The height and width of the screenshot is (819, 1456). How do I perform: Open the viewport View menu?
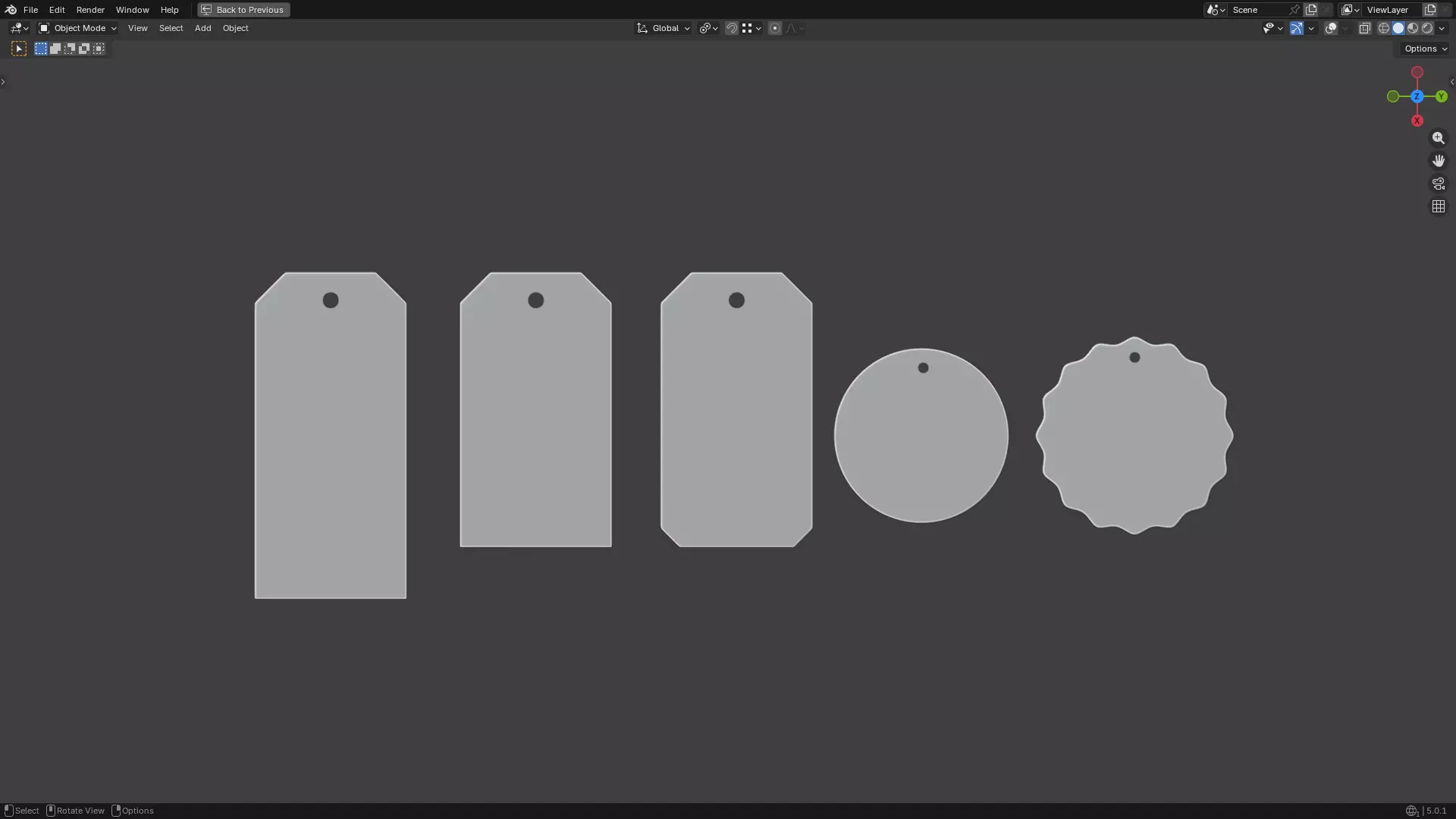pos(137,28)
